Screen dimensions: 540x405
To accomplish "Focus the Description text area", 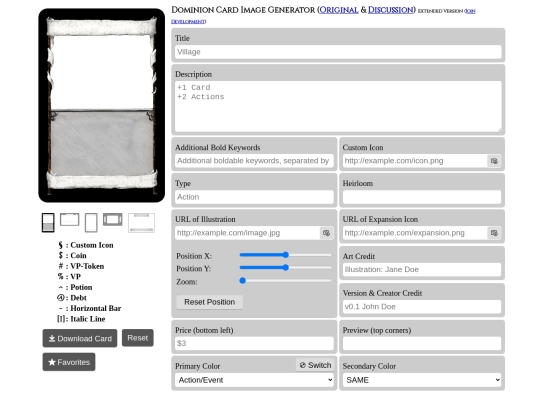I will [338, 106].
